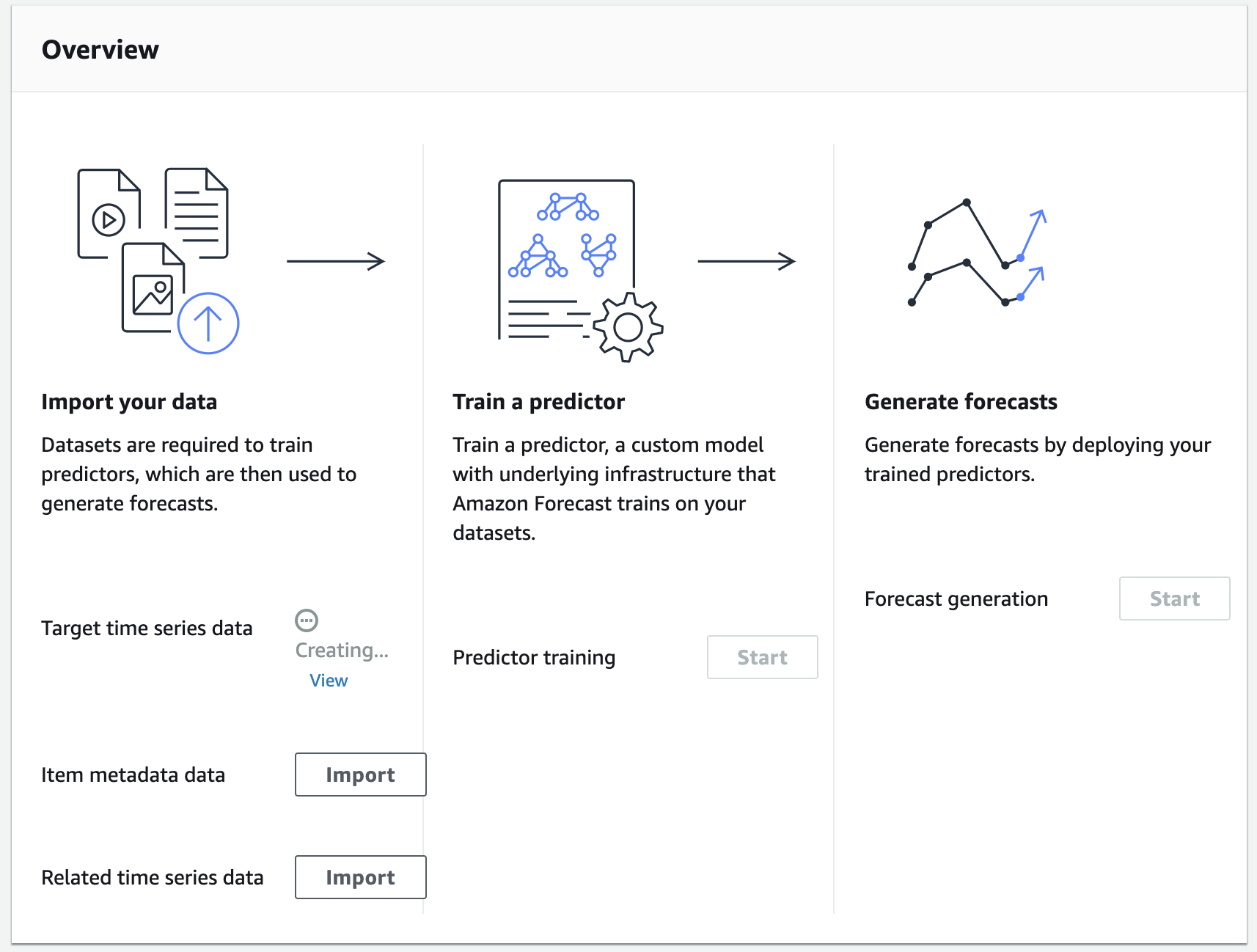Click the Import your data heading
Image resolution: width=1257 pixels, height=952 pixels.
(129, 402)
